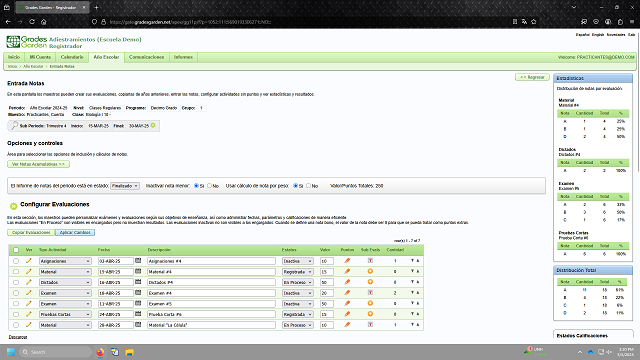This screenshot has height=360, width=640.
Task: Open Estatus dropdown for Asignaciones #4 row
Action: tap(298, 261)
